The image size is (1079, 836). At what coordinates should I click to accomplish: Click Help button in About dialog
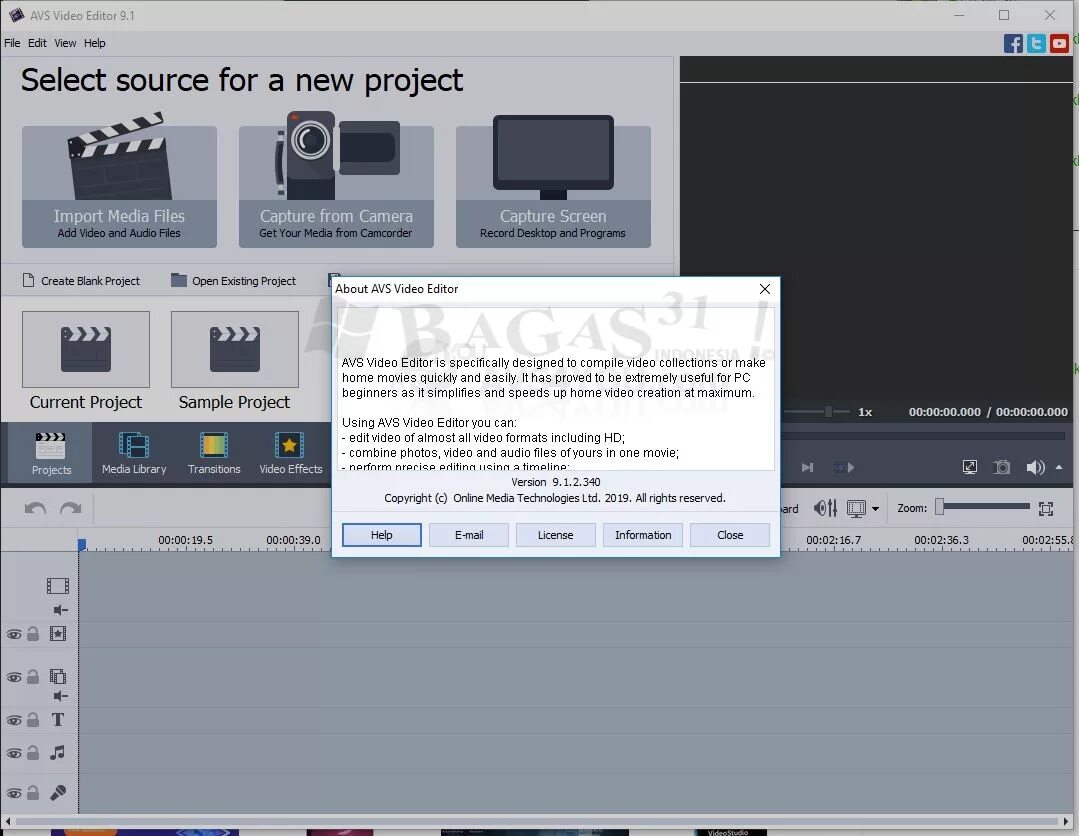pos(382,535)
